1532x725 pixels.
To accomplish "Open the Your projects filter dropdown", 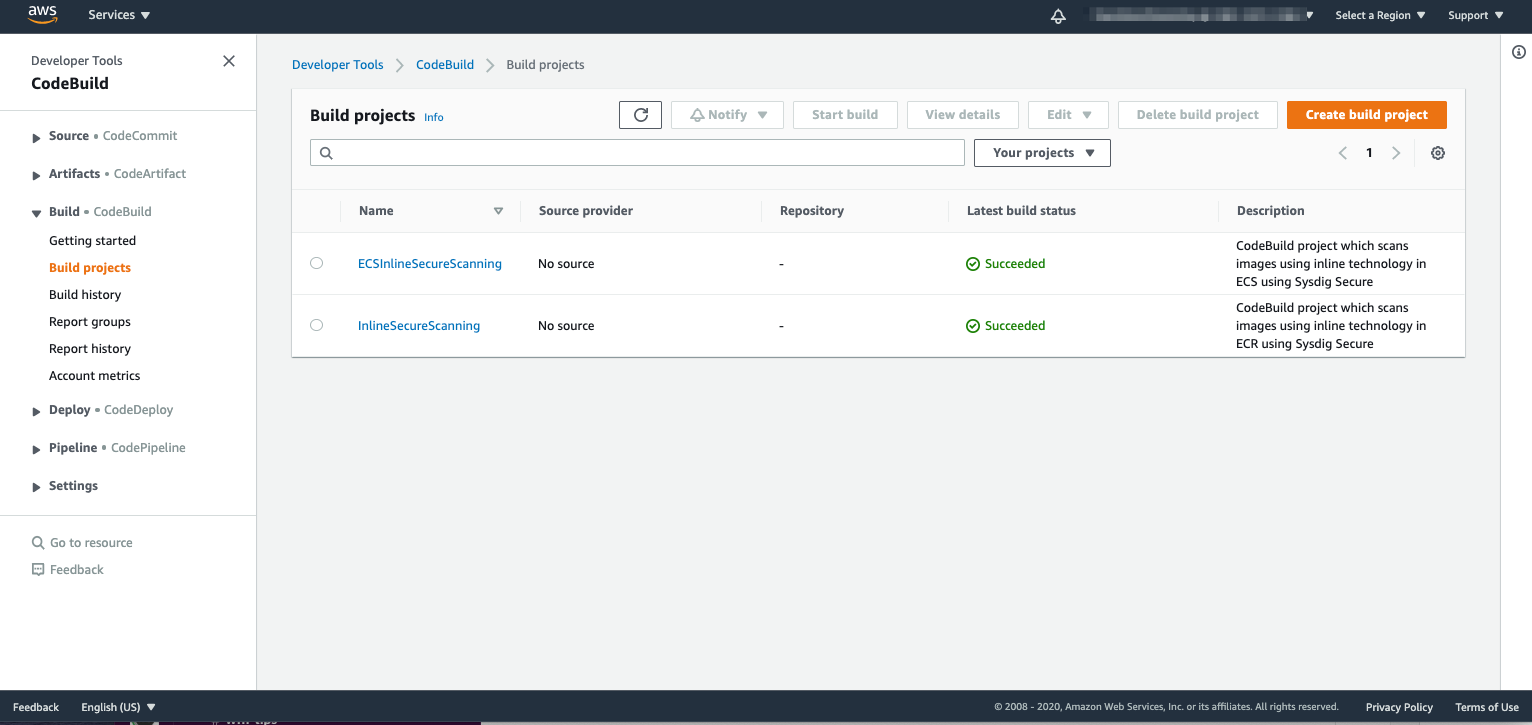I will tap(1042, 153).
